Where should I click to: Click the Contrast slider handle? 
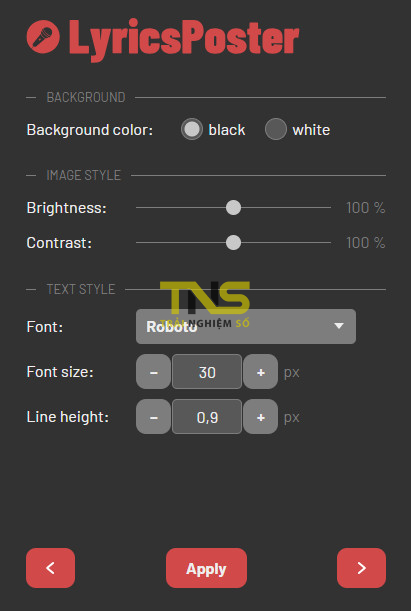point(233,242)
